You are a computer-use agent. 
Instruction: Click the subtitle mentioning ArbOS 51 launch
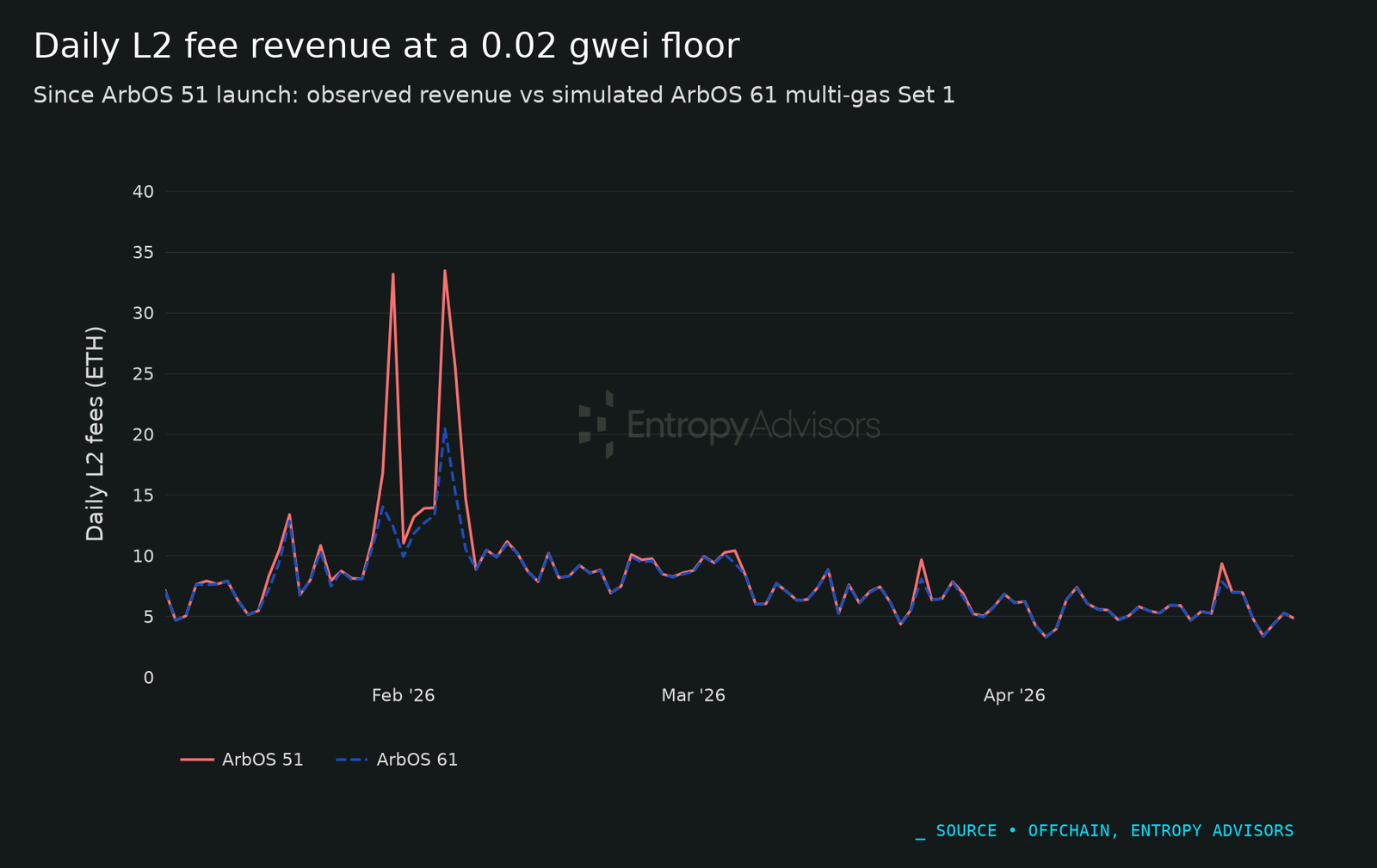[494, 95]
